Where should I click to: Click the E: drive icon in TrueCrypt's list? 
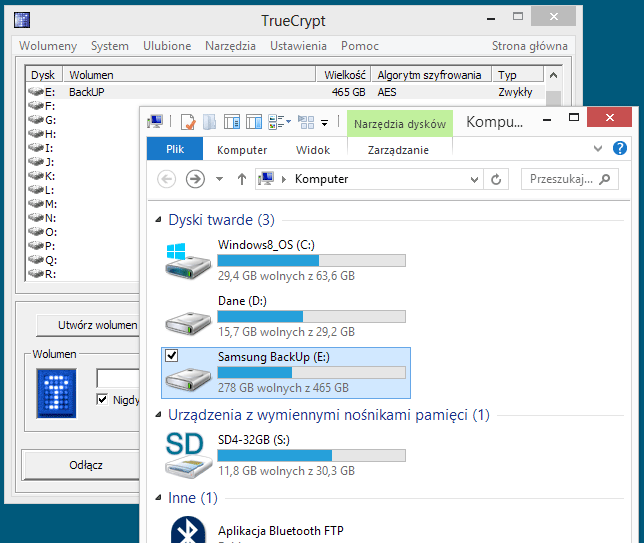coord(36,91)
